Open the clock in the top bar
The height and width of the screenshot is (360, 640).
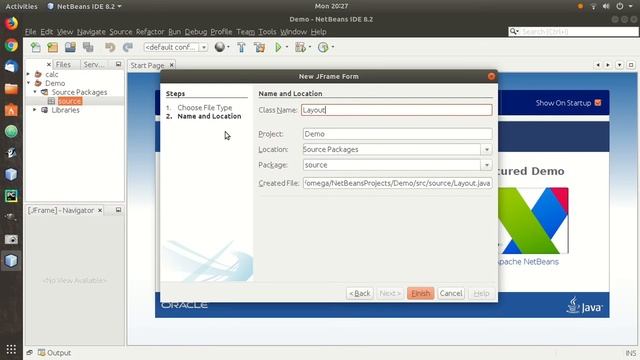(x=331, y=6)
